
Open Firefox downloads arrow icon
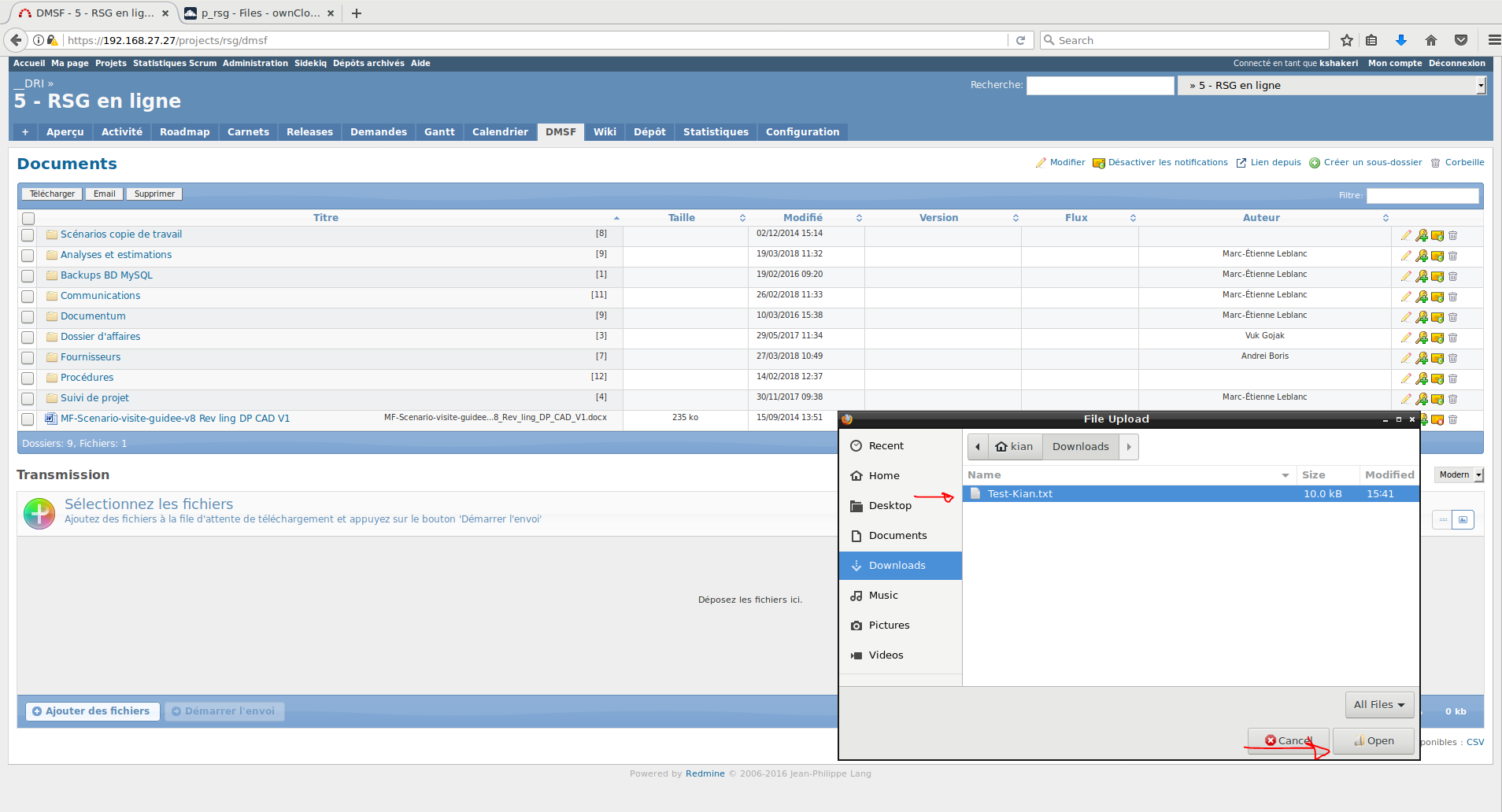[x=1401, y=40]
